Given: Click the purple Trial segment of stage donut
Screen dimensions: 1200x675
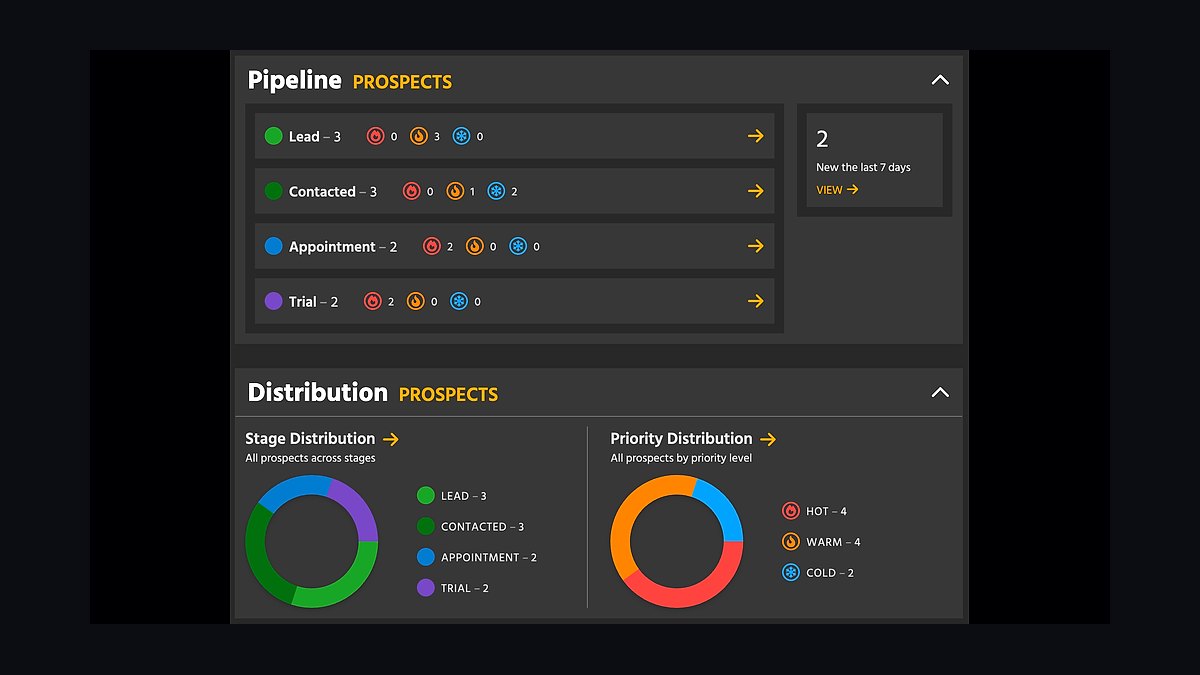Looking at the screenshot, I should (357, 507).
